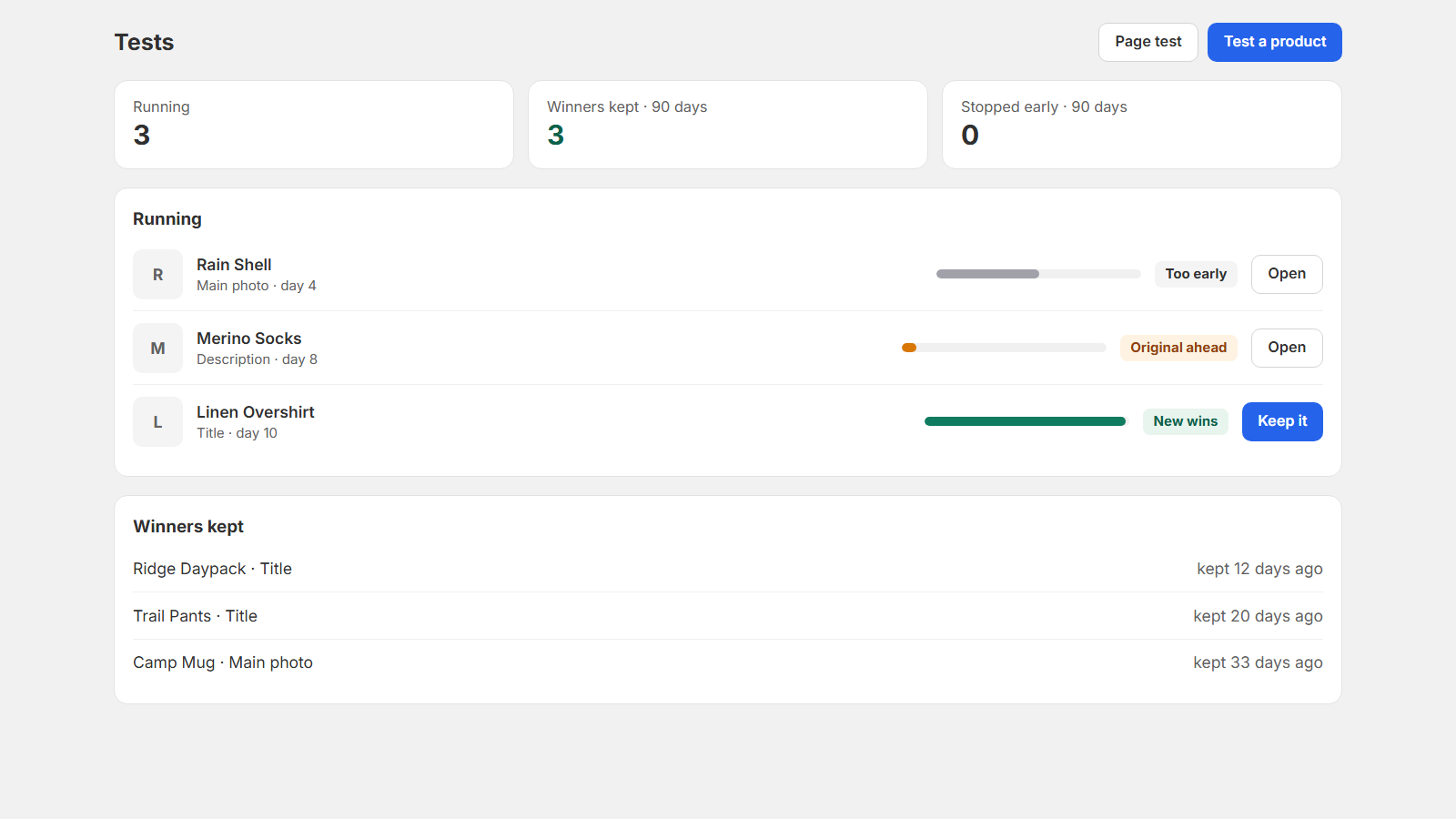Click the Description · day 8 subtitle

coord(257,359)
